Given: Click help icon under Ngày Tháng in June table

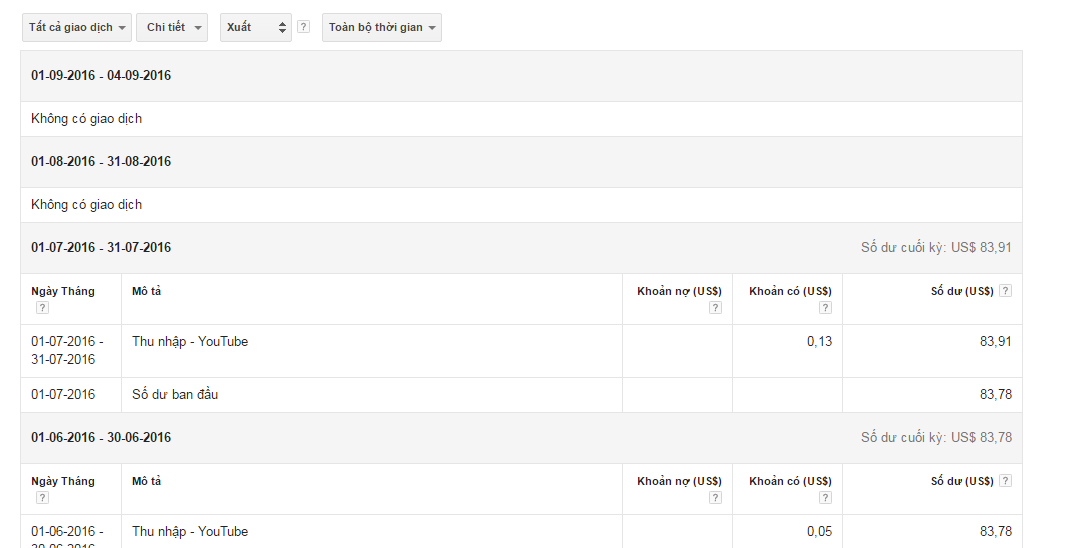Looking at the screenshot, I should click(42, 498).
